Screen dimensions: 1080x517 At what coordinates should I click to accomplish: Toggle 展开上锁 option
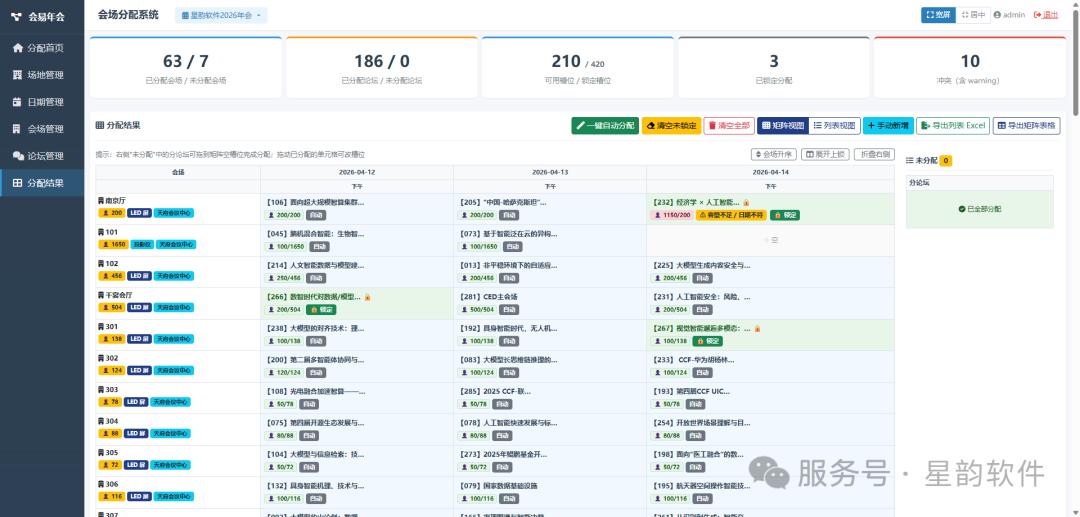pos(827,154)
